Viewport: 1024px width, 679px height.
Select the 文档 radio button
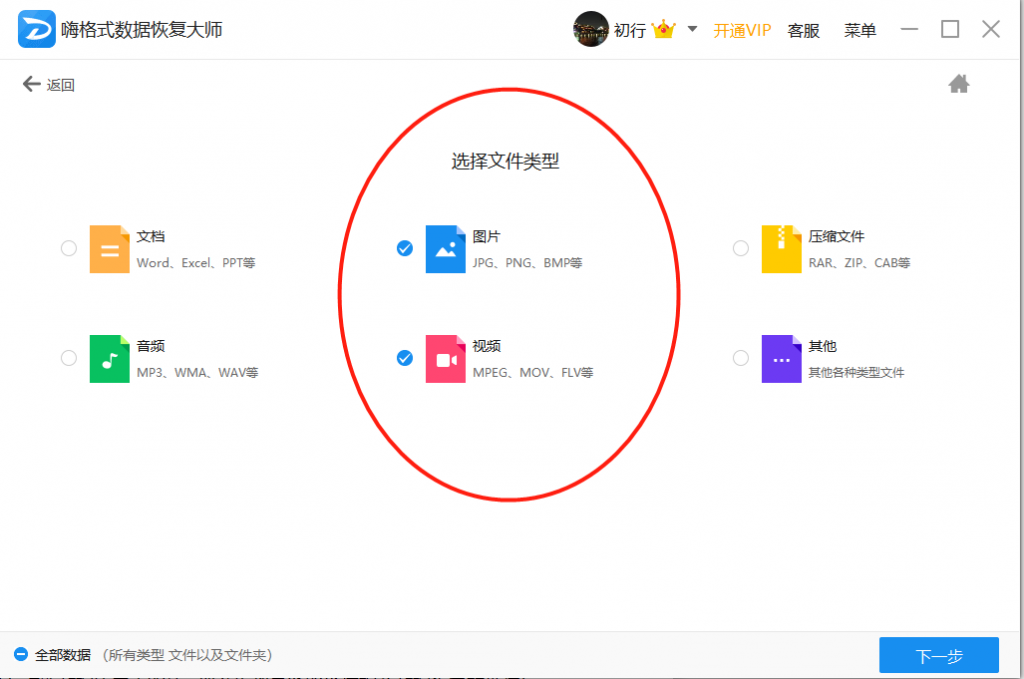69,248
